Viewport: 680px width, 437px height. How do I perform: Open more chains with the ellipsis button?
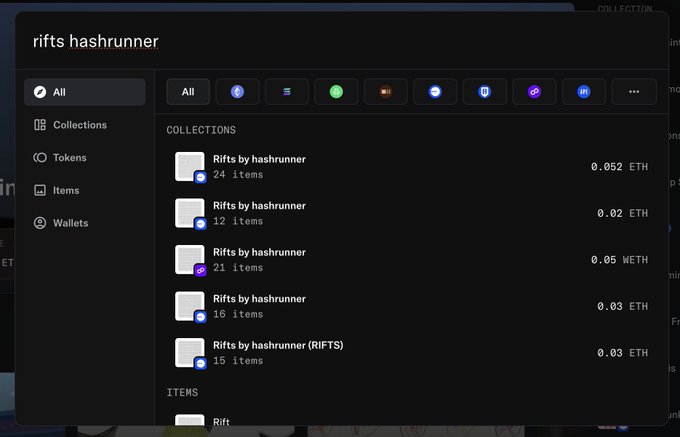click(x=634, y=91)
